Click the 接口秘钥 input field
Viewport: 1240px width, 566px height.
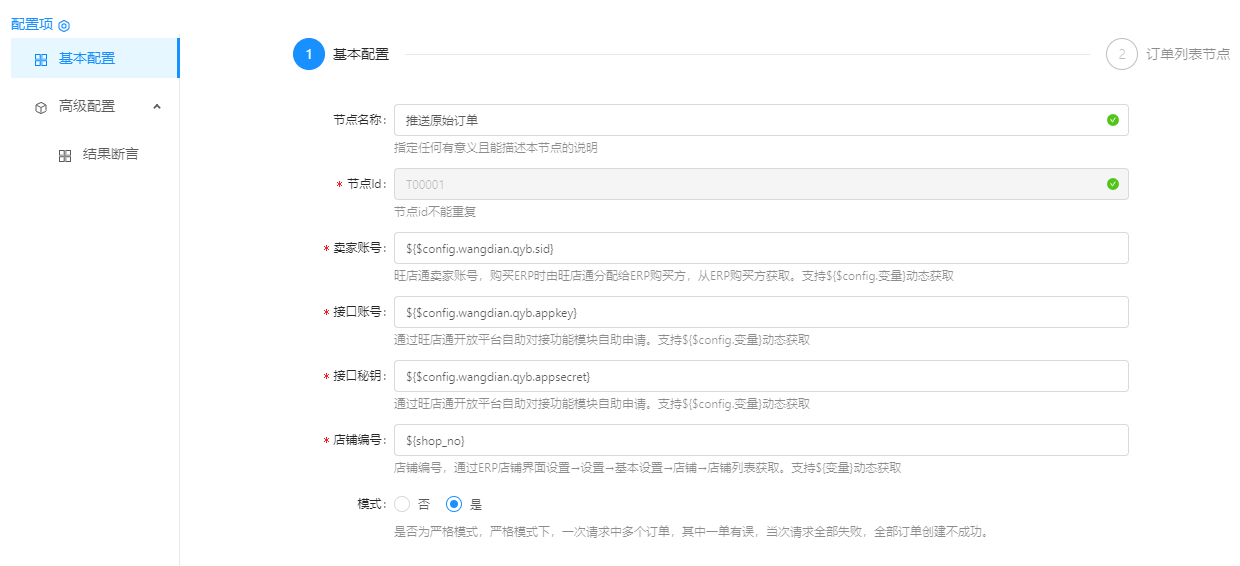click(x=760, y=376)
